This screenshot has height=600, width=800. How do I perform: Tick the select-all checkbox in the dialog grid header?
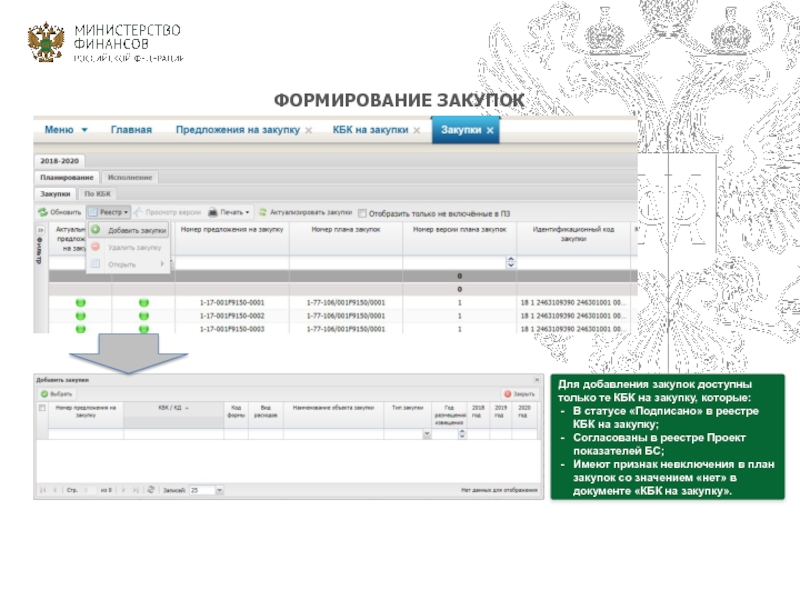point(42,408)
